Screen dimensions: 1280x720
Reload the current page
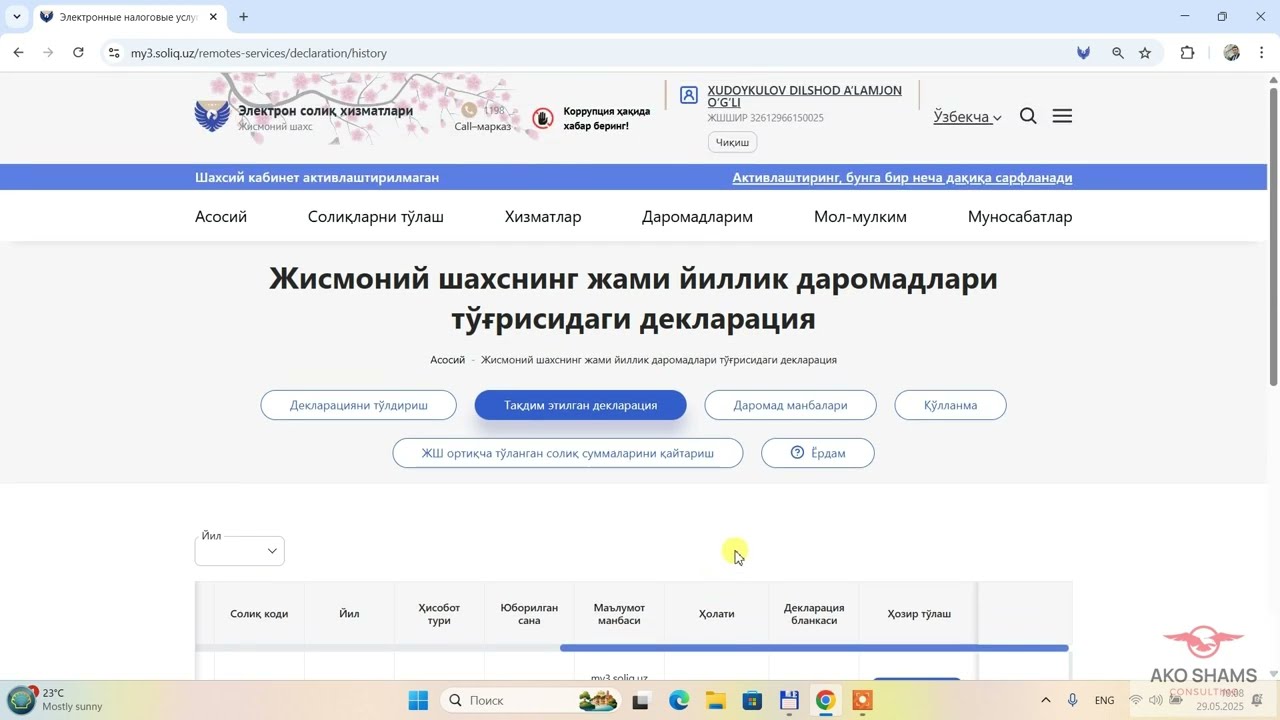[78, 53]
